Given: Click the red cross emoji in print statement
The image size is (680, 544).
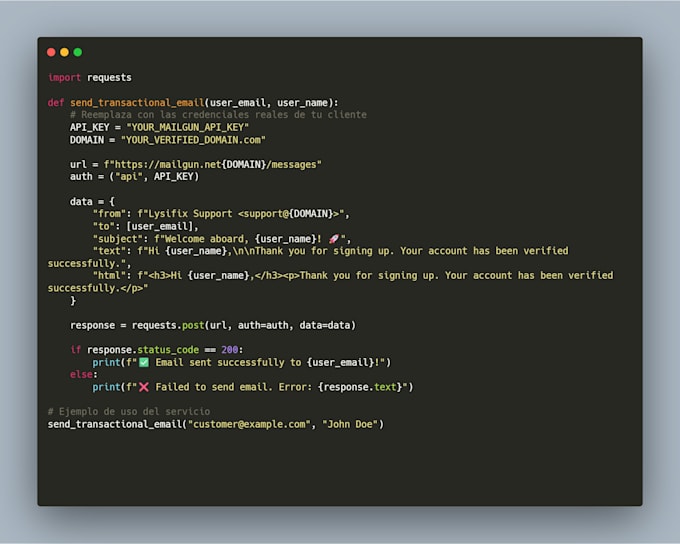Looking at the screenshot, I should coord(144,387).
